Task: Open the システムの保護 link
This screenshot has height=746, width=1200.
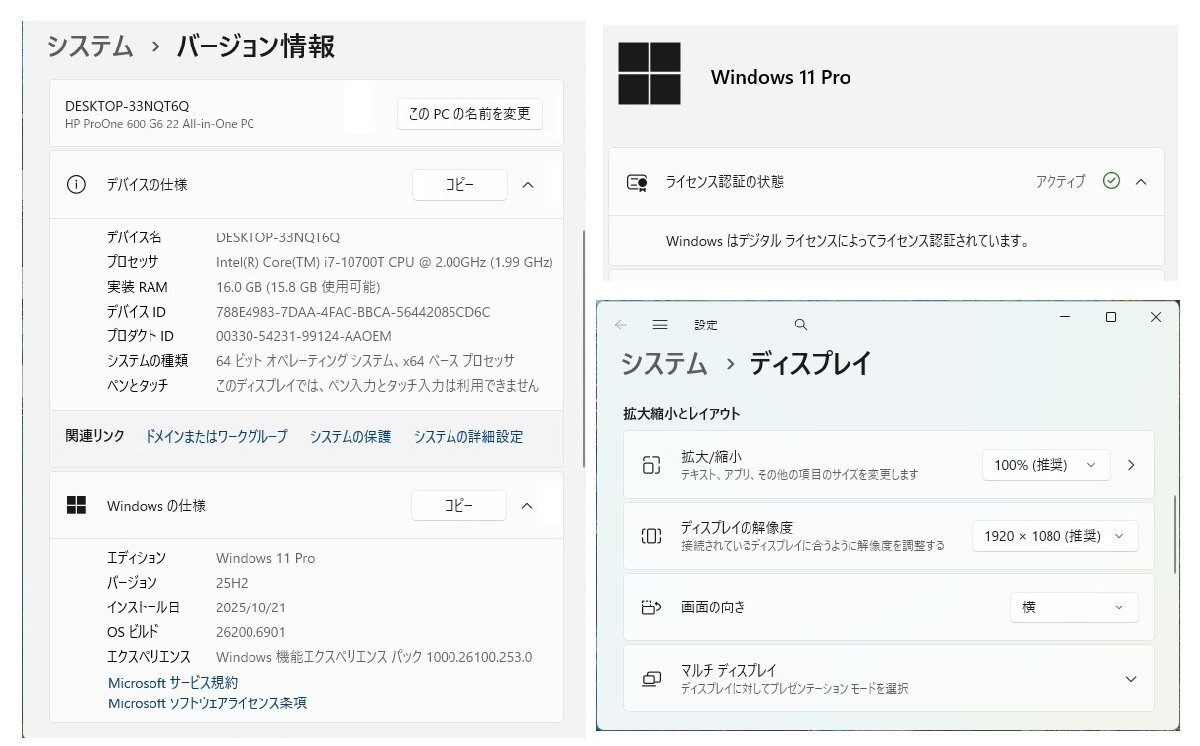Action: [350, 437]
